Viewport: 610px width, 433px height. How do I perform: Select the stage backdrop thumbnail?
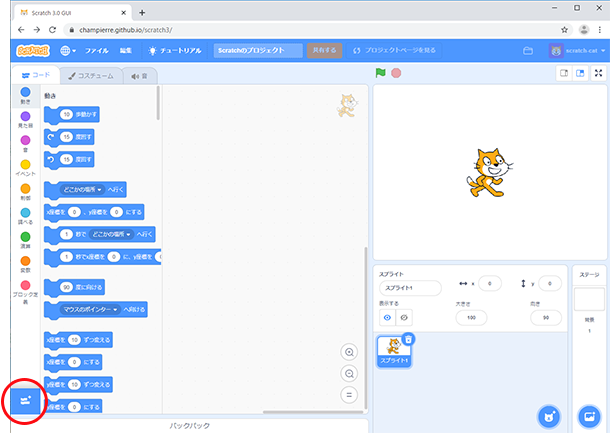(x=589, y=299)
